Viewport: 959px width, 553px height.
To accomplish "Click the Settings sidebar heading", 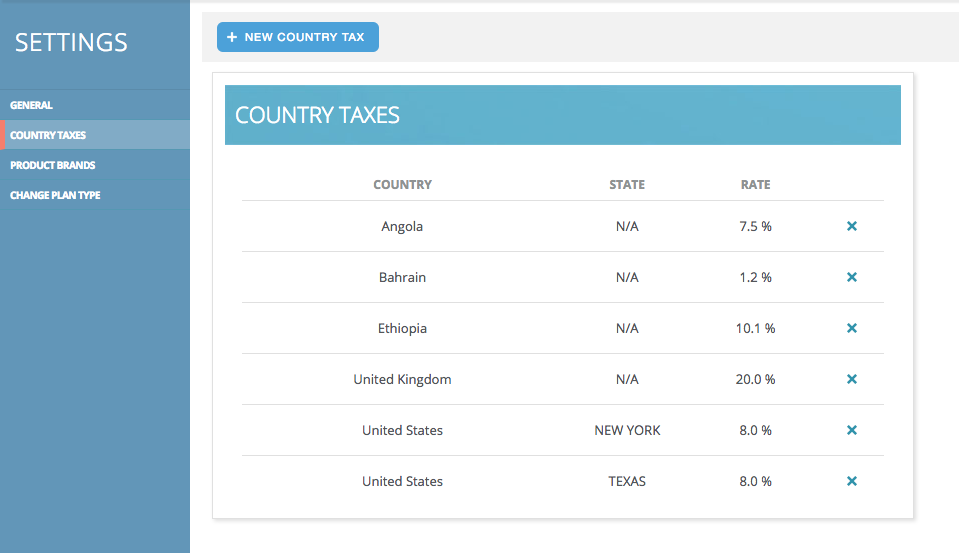I will pyautogui.click(x=71, y=43).
